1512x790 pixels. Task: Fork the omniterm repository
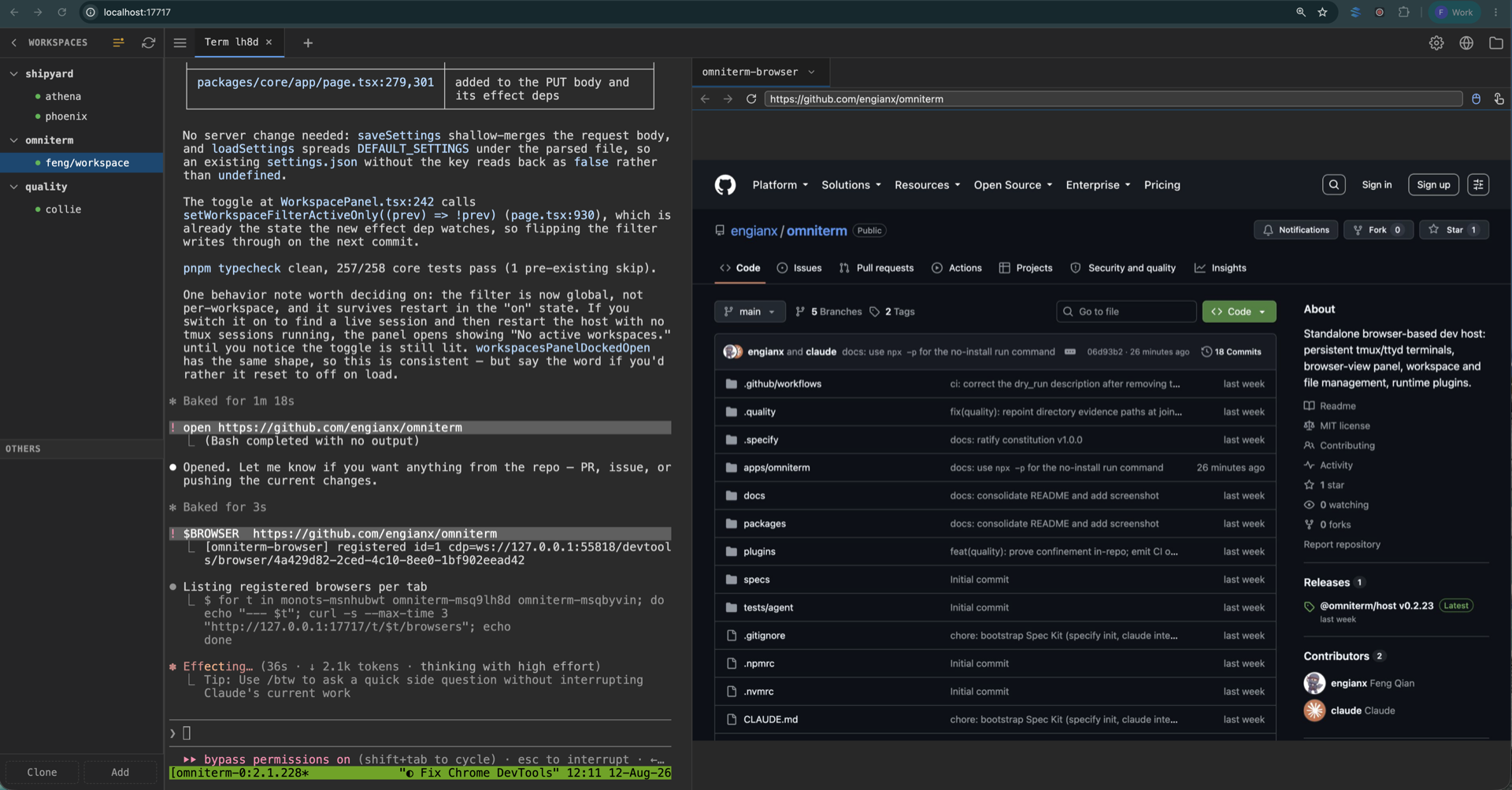pos(1377,230)
